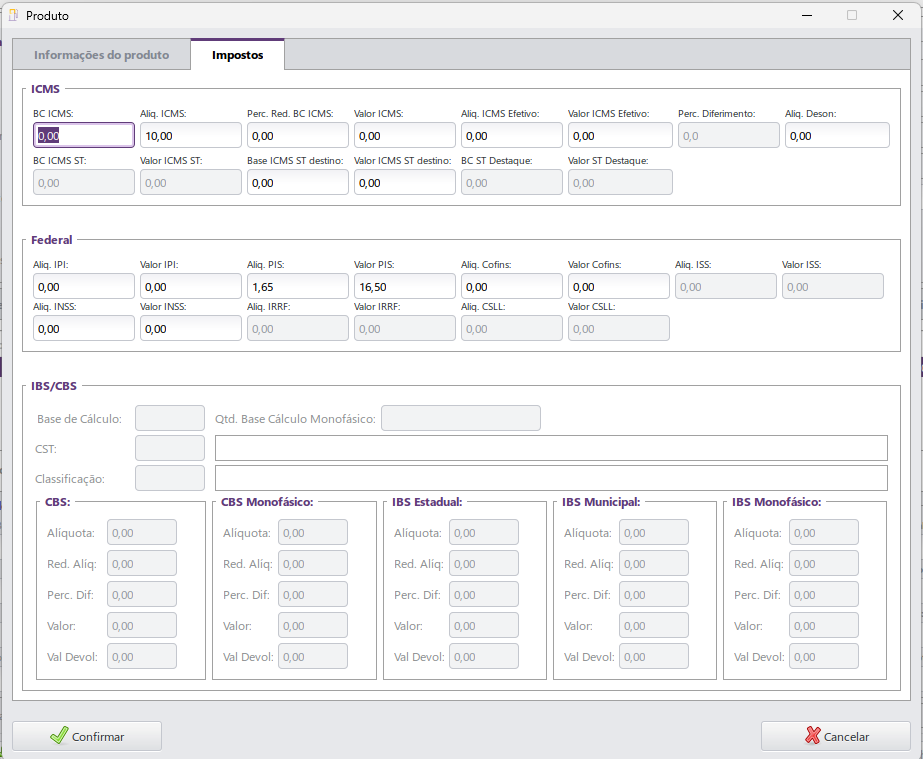Click the Aliq. IPI input field
This screenshot has height=759, width=923.
[84, 287]
